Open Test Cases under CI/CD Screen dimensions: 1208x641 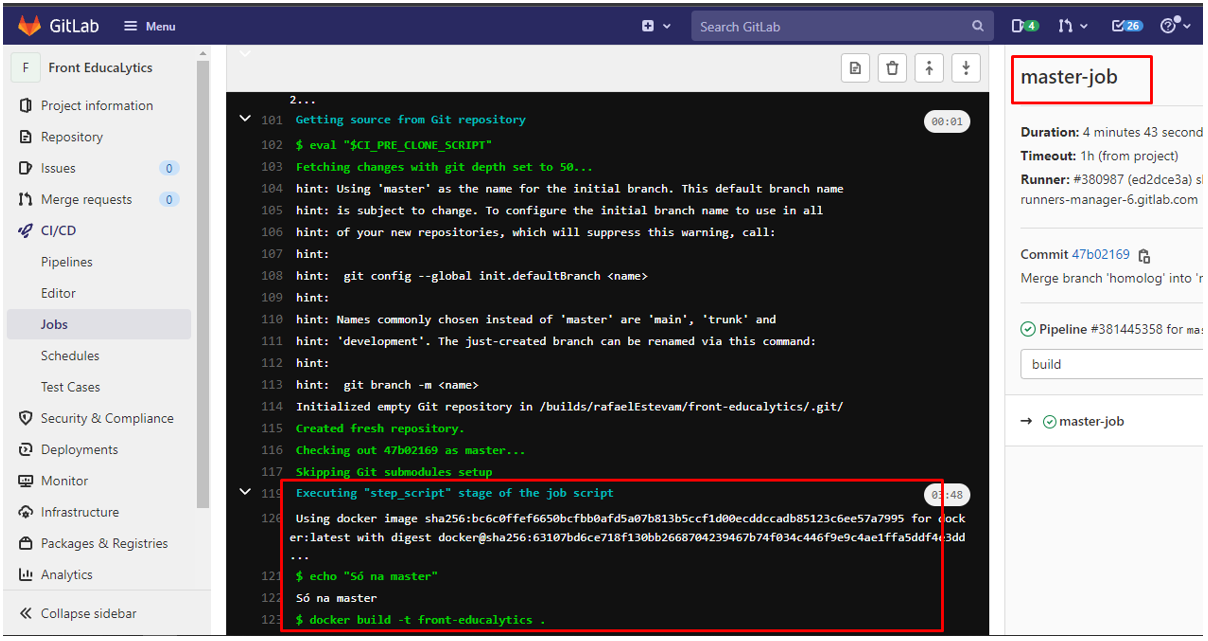(70, 387)
